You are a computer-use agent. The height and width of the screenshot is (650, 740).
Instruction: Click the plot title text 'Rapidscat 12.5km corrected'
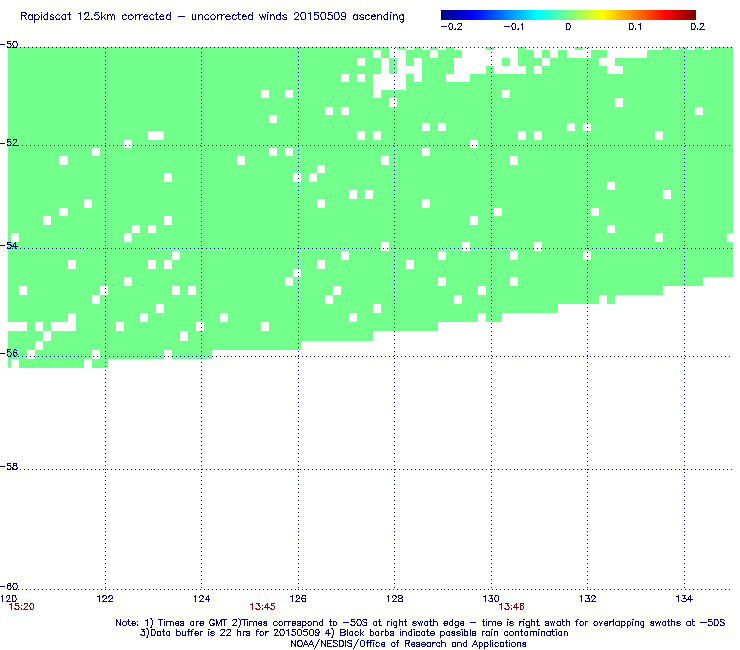point(96,17)
